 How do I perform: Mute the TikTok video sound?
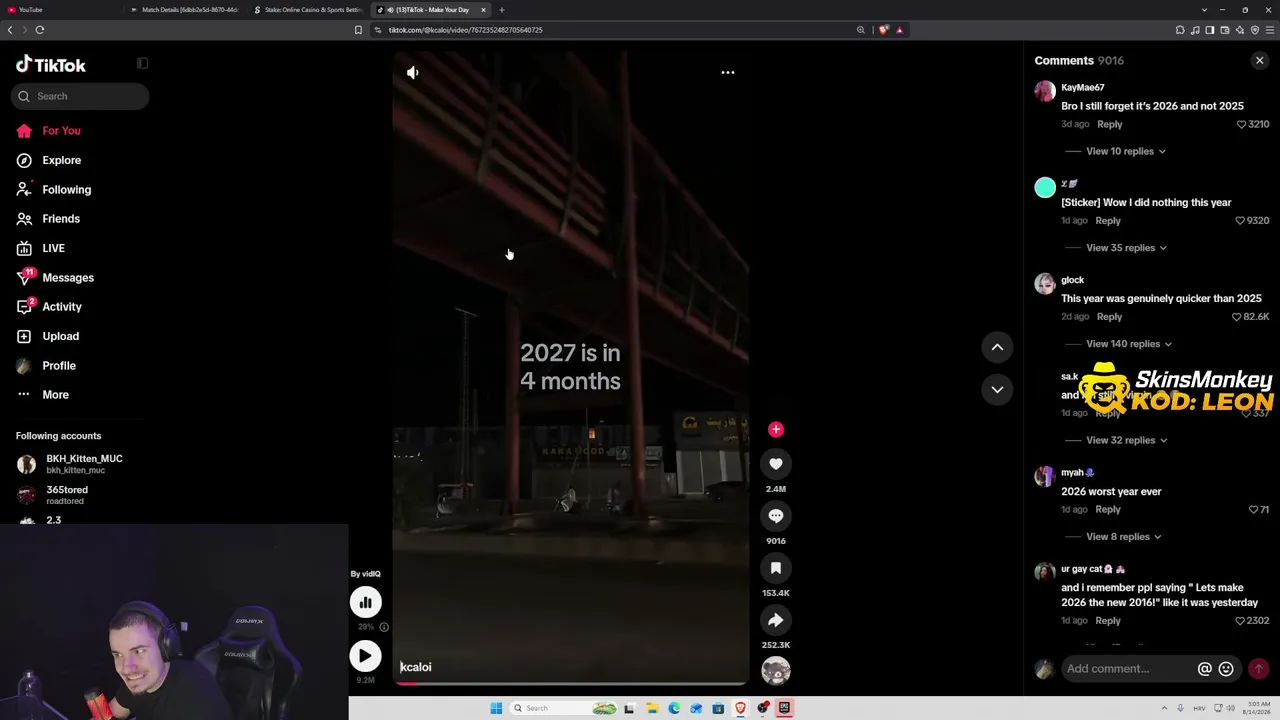click(x=413, y=72)
